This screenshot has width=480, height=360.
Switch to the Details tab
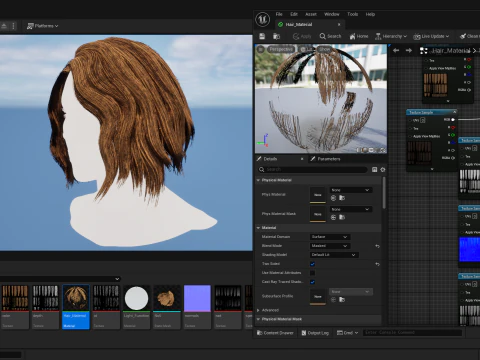tap(270, 159)
